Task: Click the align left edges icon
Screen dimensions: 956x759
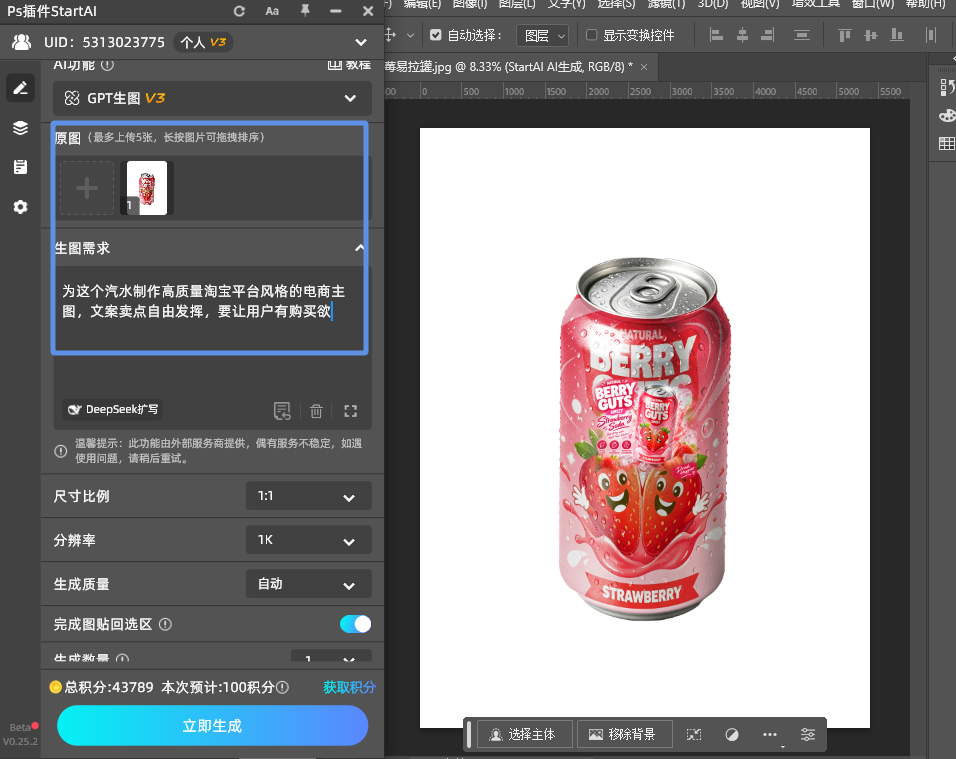Action: point(716,35)
